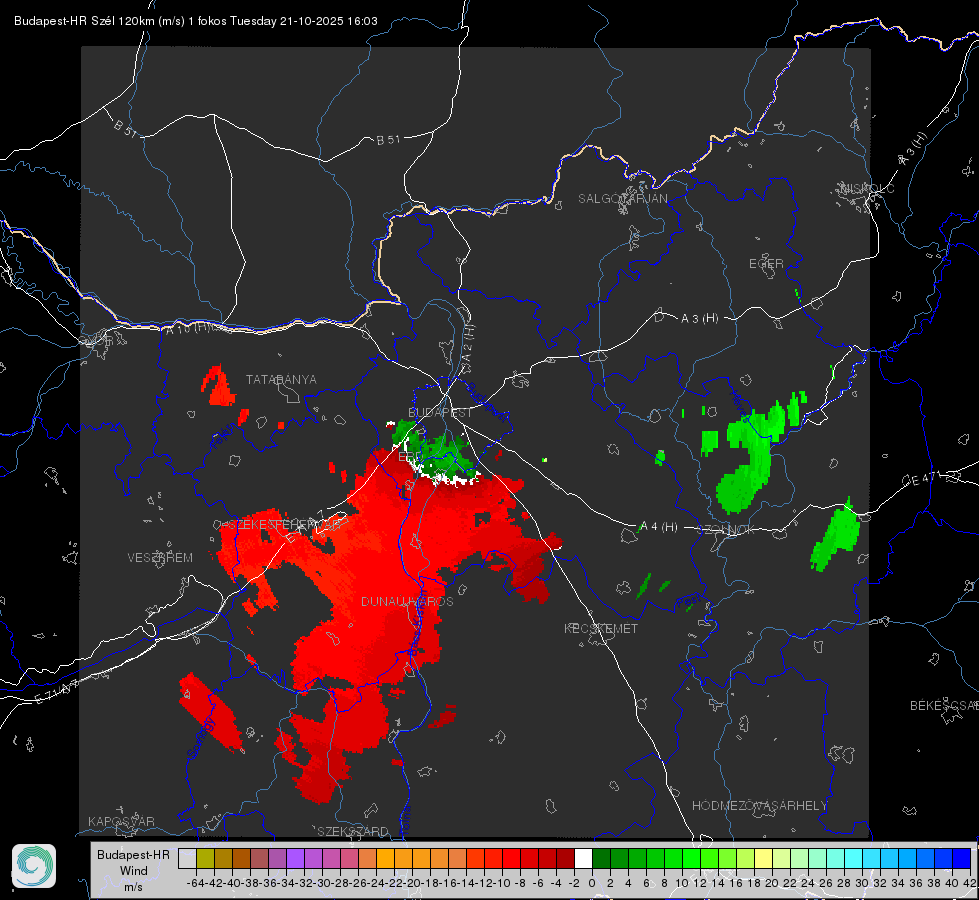Select the white zero-velocity legend swatch

pos(583,859)
